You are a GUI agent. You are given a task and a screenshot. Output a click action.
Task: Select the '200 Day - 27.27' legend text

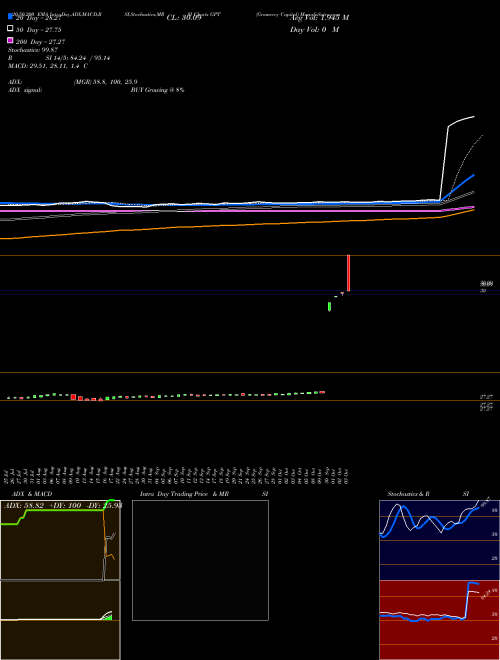[x=40, y=42]
